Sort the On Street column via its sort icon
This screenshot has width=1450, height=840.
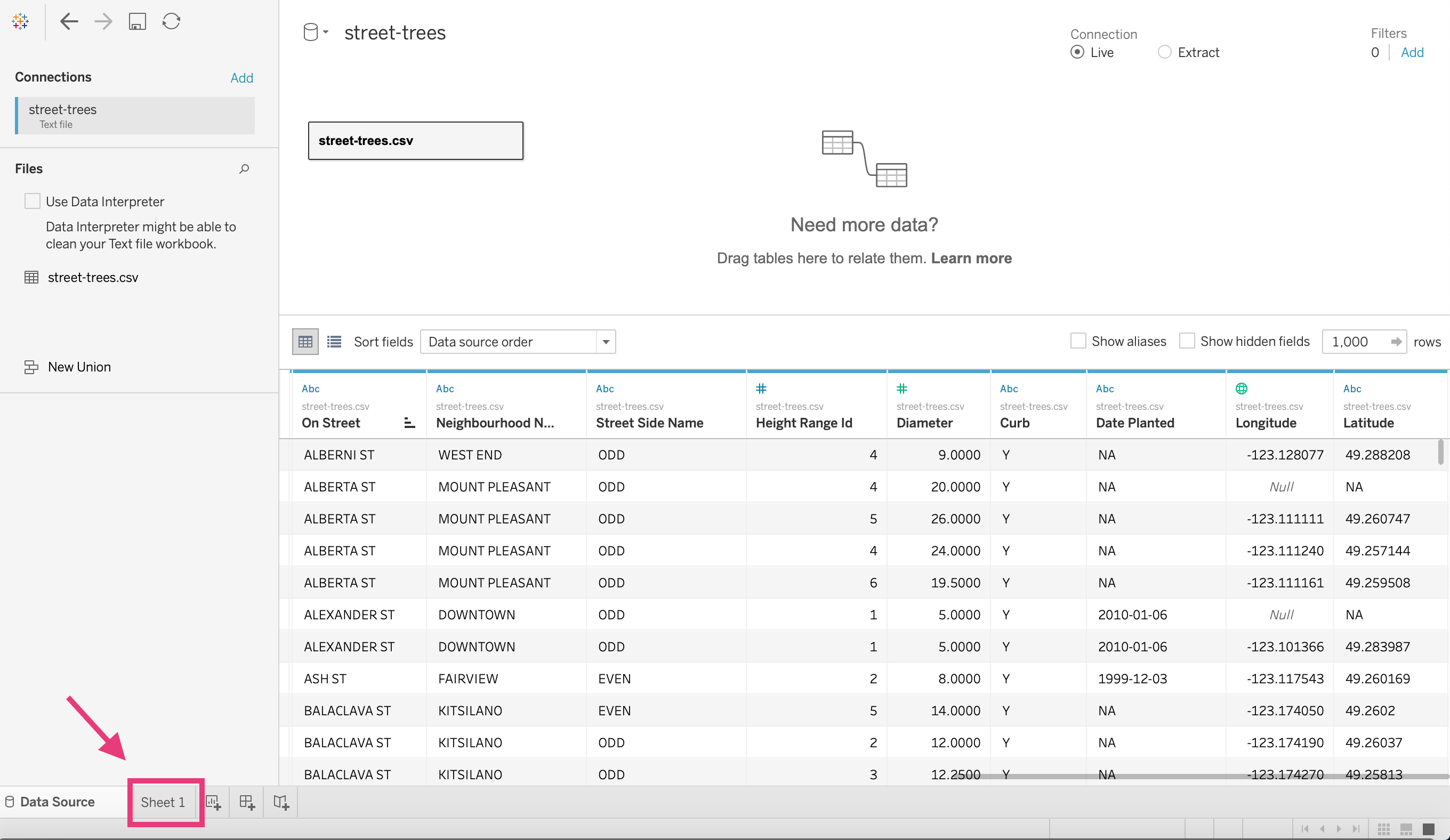pos(409,423)
